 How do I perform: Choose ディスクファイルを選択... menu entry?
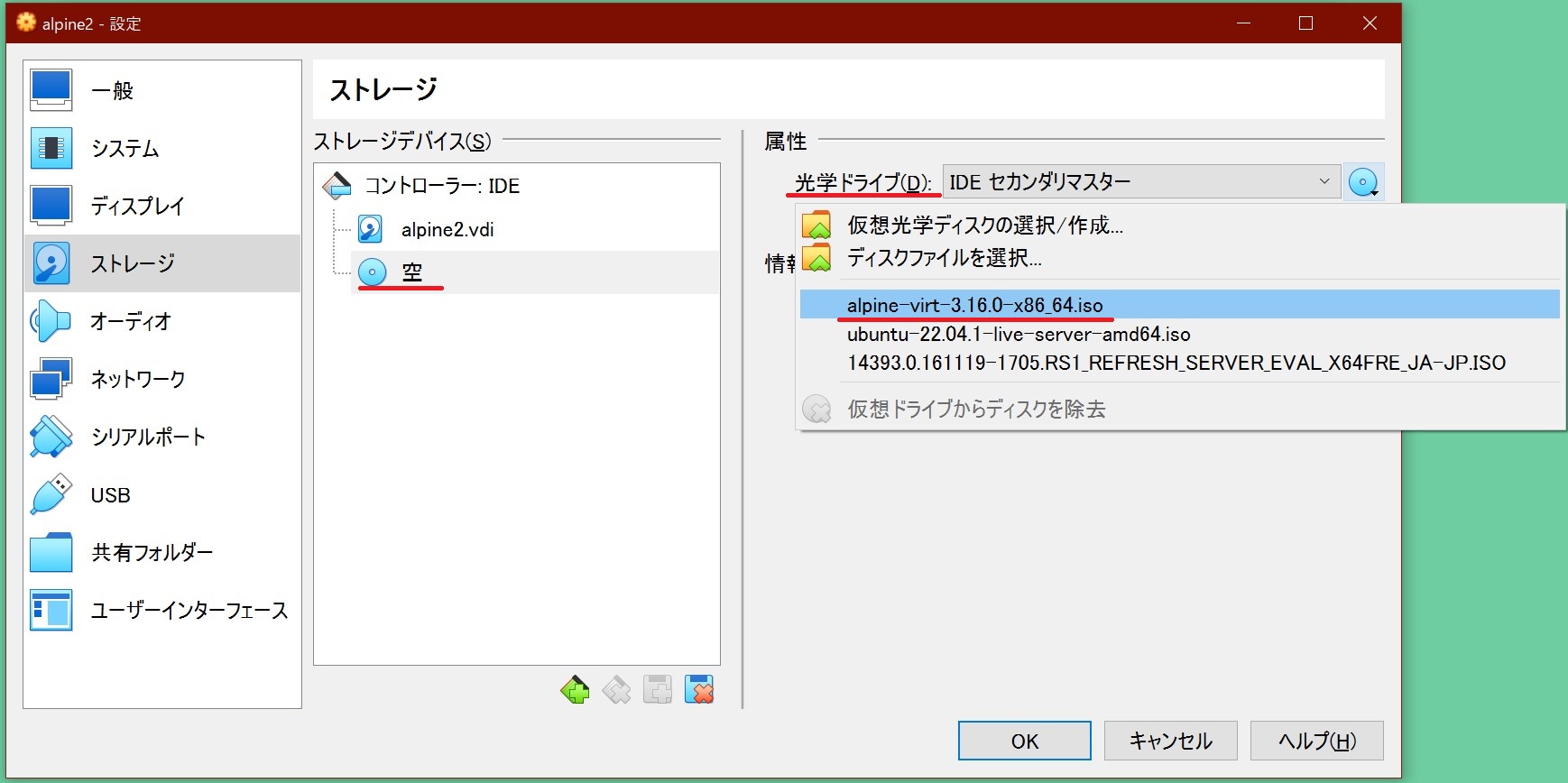(x=944, y=258)
